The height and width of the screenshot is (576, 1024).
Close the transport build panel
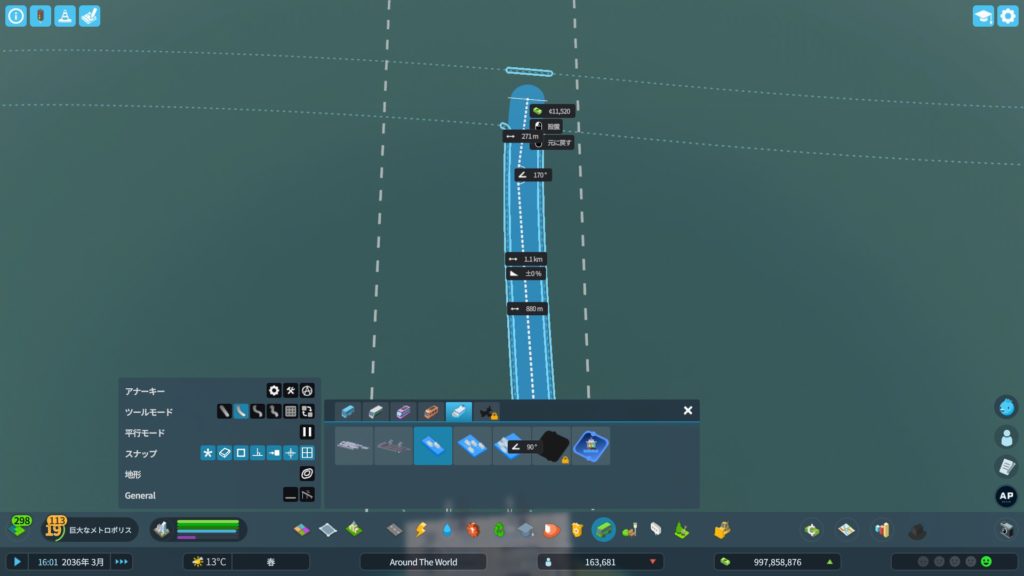click(688, 410)
